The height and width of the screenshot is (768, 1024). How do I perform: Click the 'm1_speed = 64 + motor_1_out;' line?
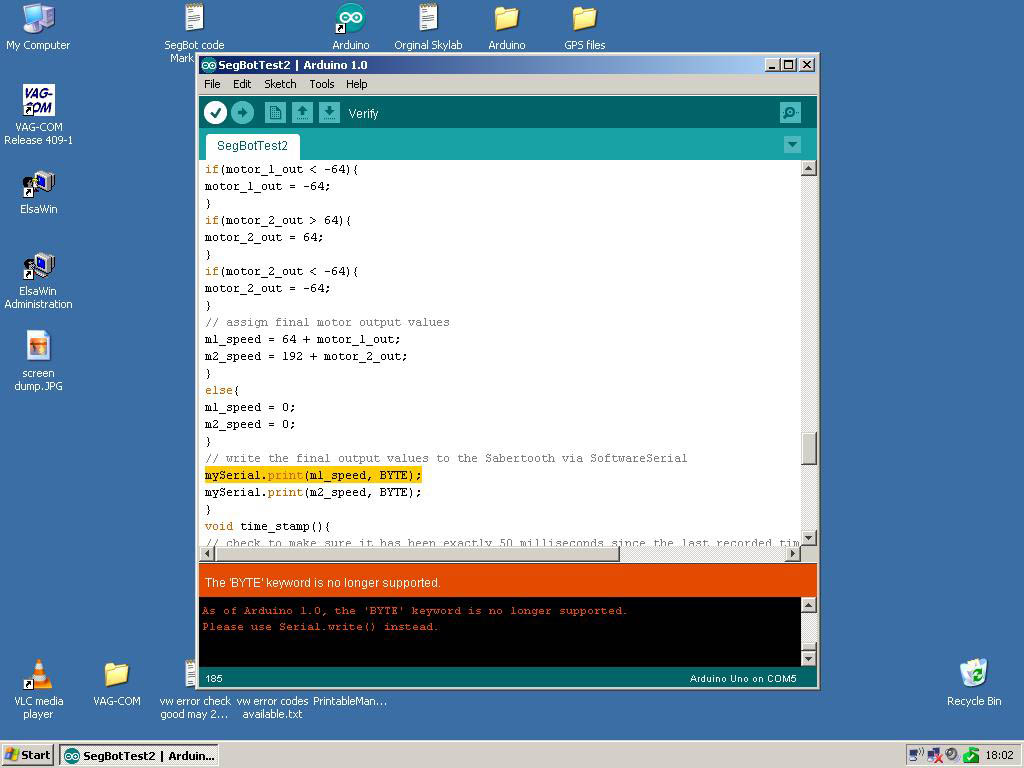[x=302, y=339]
